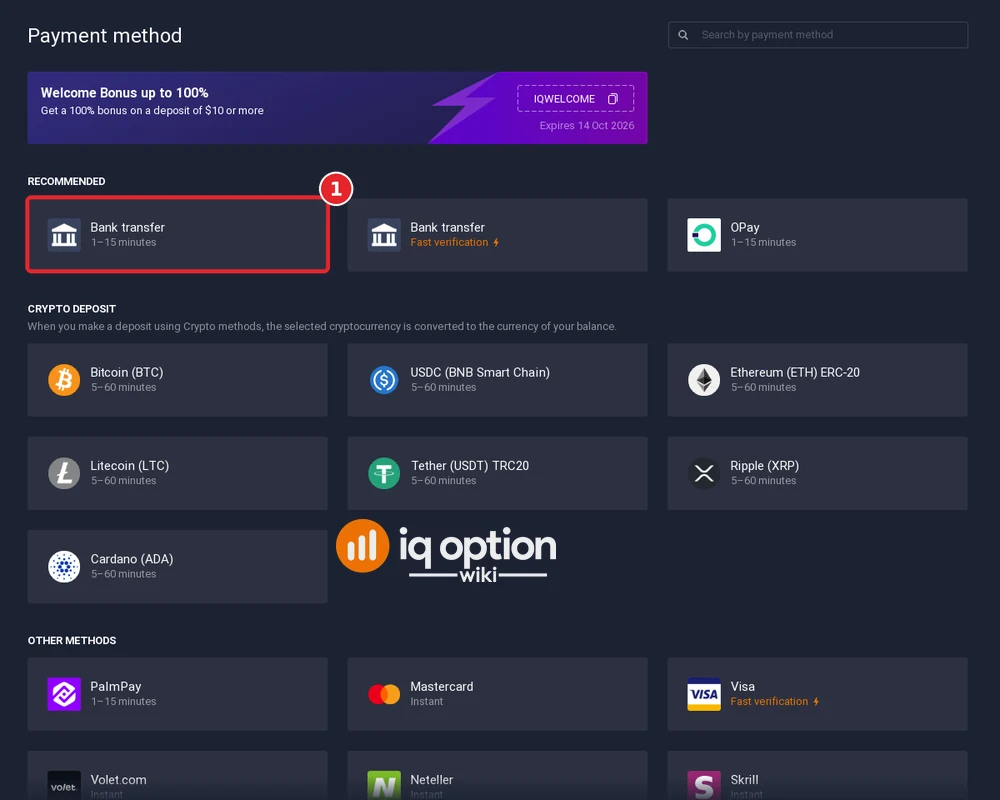This screenshot has width=1000, height=800.
Task: Select Mastercard payment method
Action: (x=497, y=694)
